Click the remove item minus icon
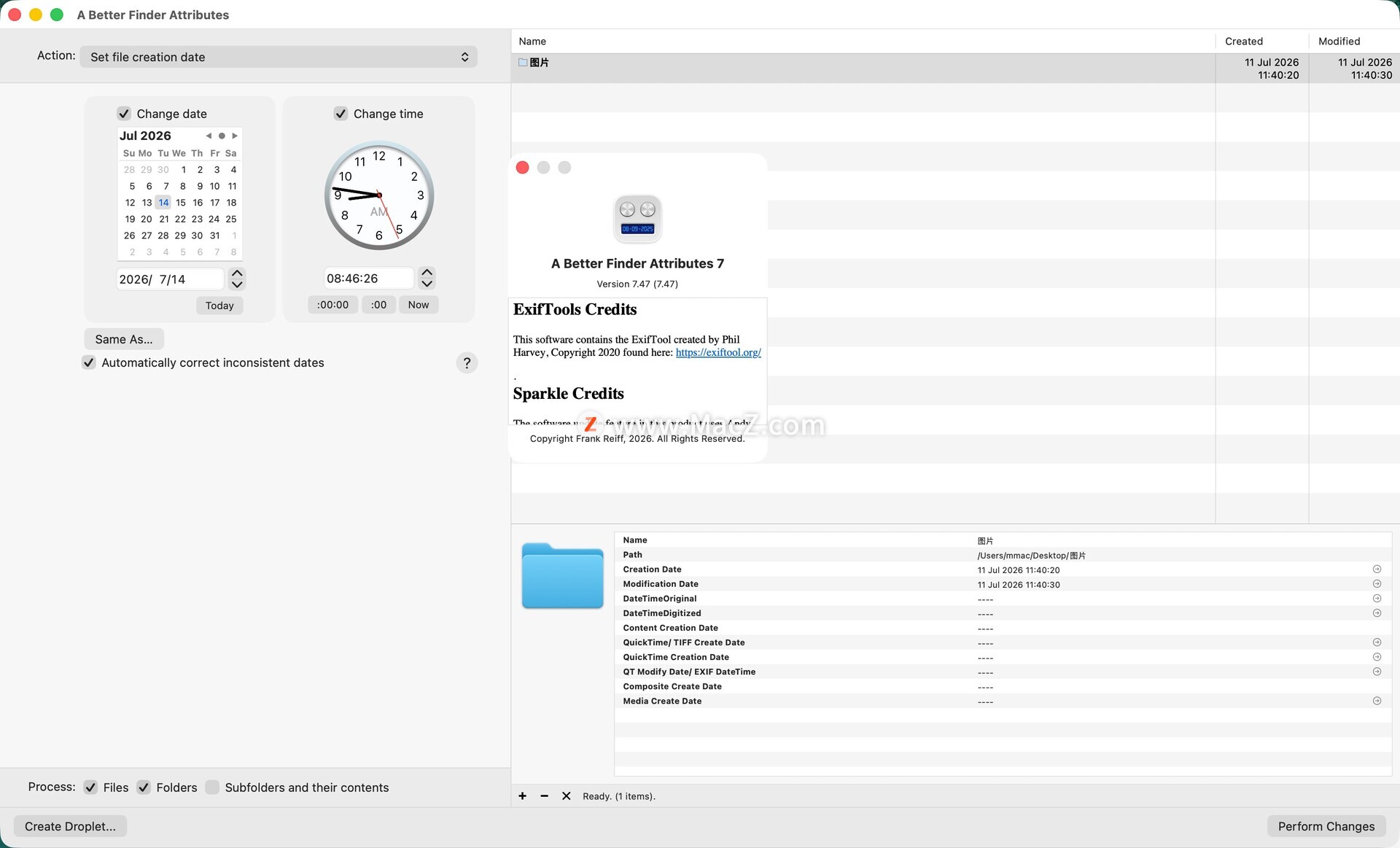Viewport: 1400px width, 848px height. point(544,796)
